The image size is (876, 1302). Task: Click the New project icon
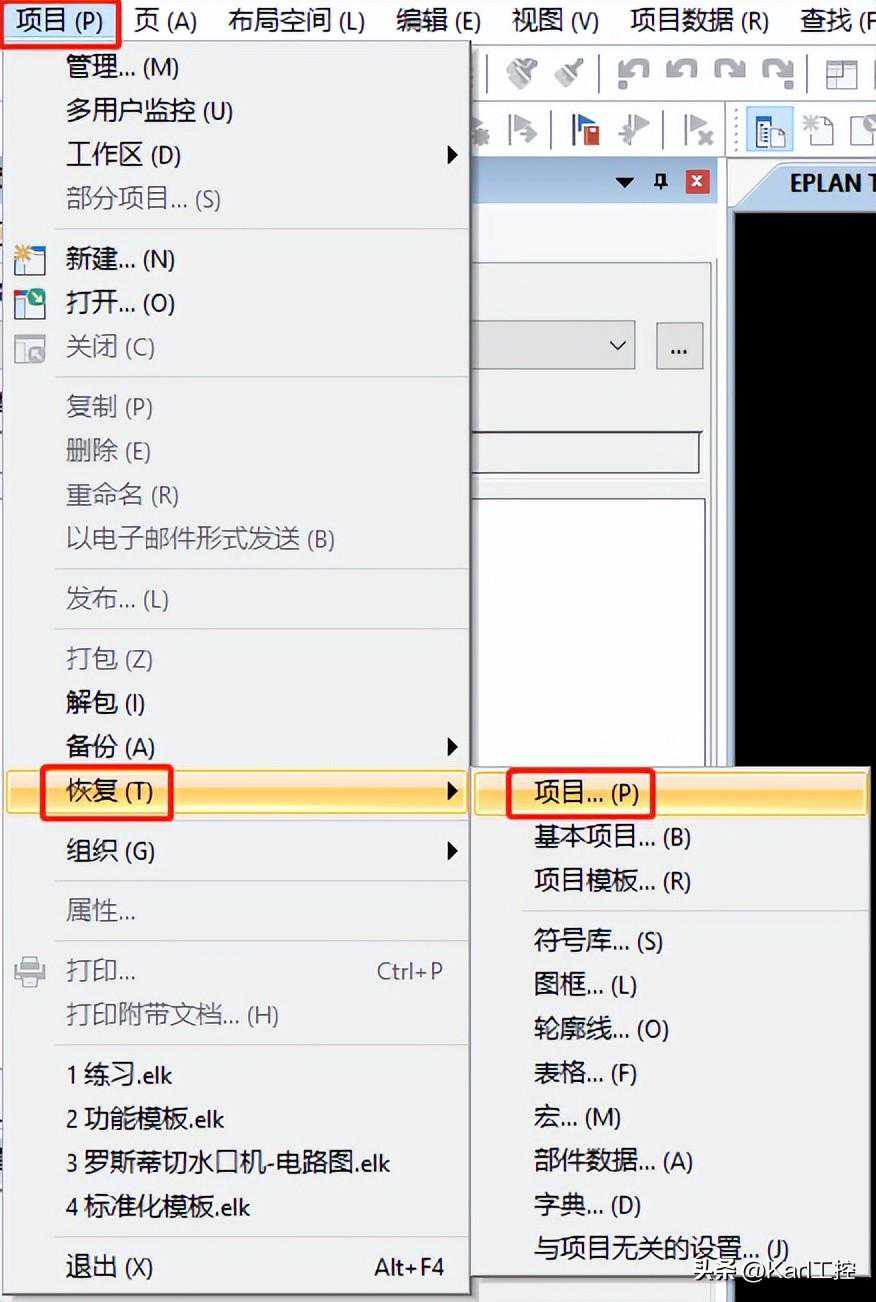pyautogui.click(x=29, y=261)
